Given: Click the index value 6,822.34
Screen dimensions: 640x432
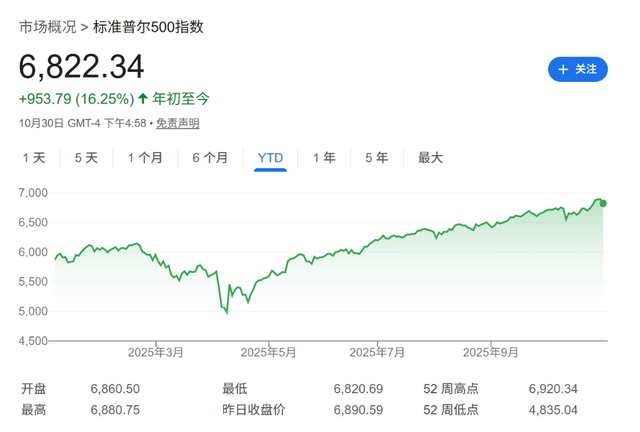Looking at the screenshot, I should click(x=81, y=67).
